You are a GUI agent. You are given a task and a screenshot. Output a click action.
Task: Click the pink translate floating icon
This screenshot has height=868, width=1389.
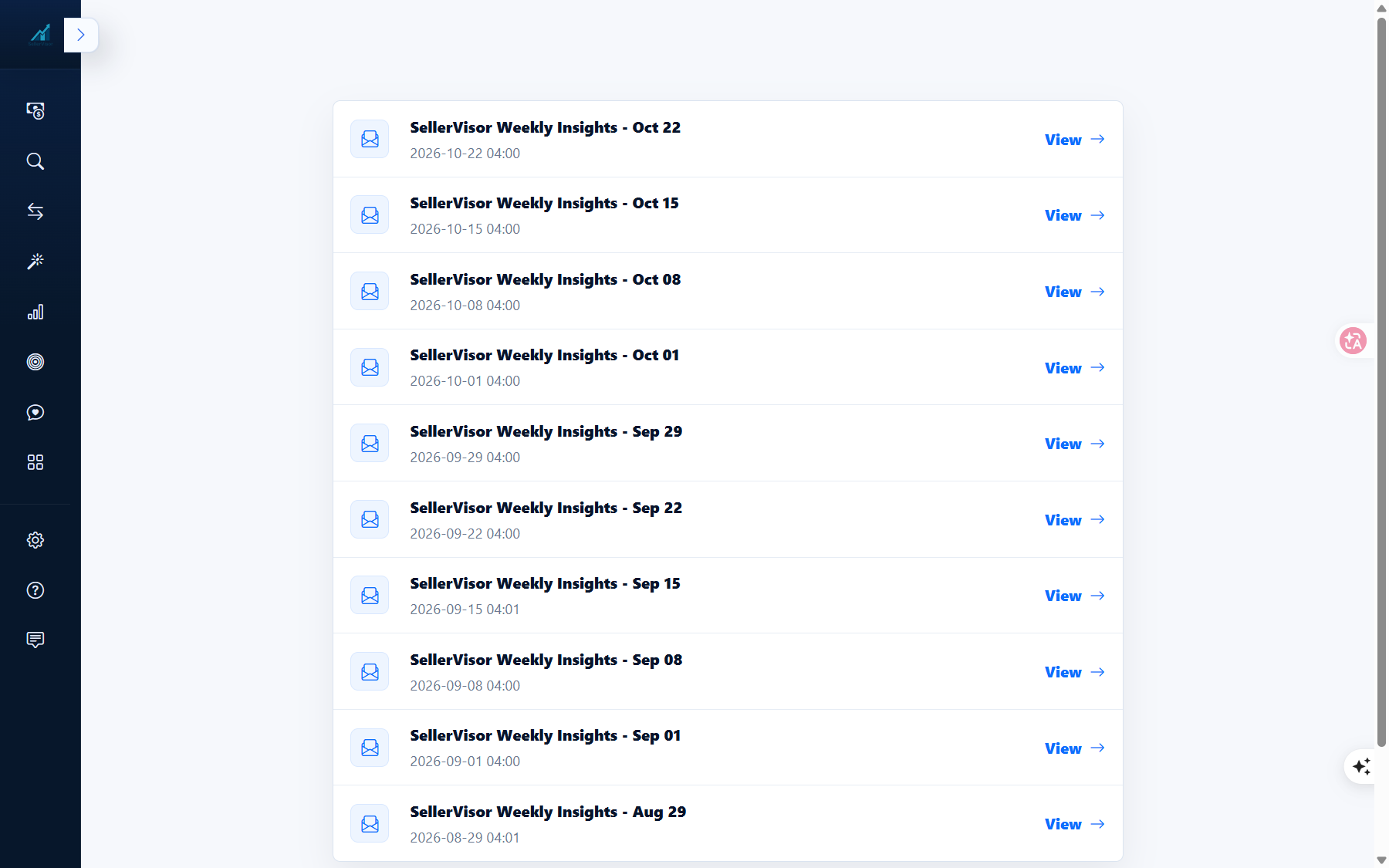coord(1353,340)
